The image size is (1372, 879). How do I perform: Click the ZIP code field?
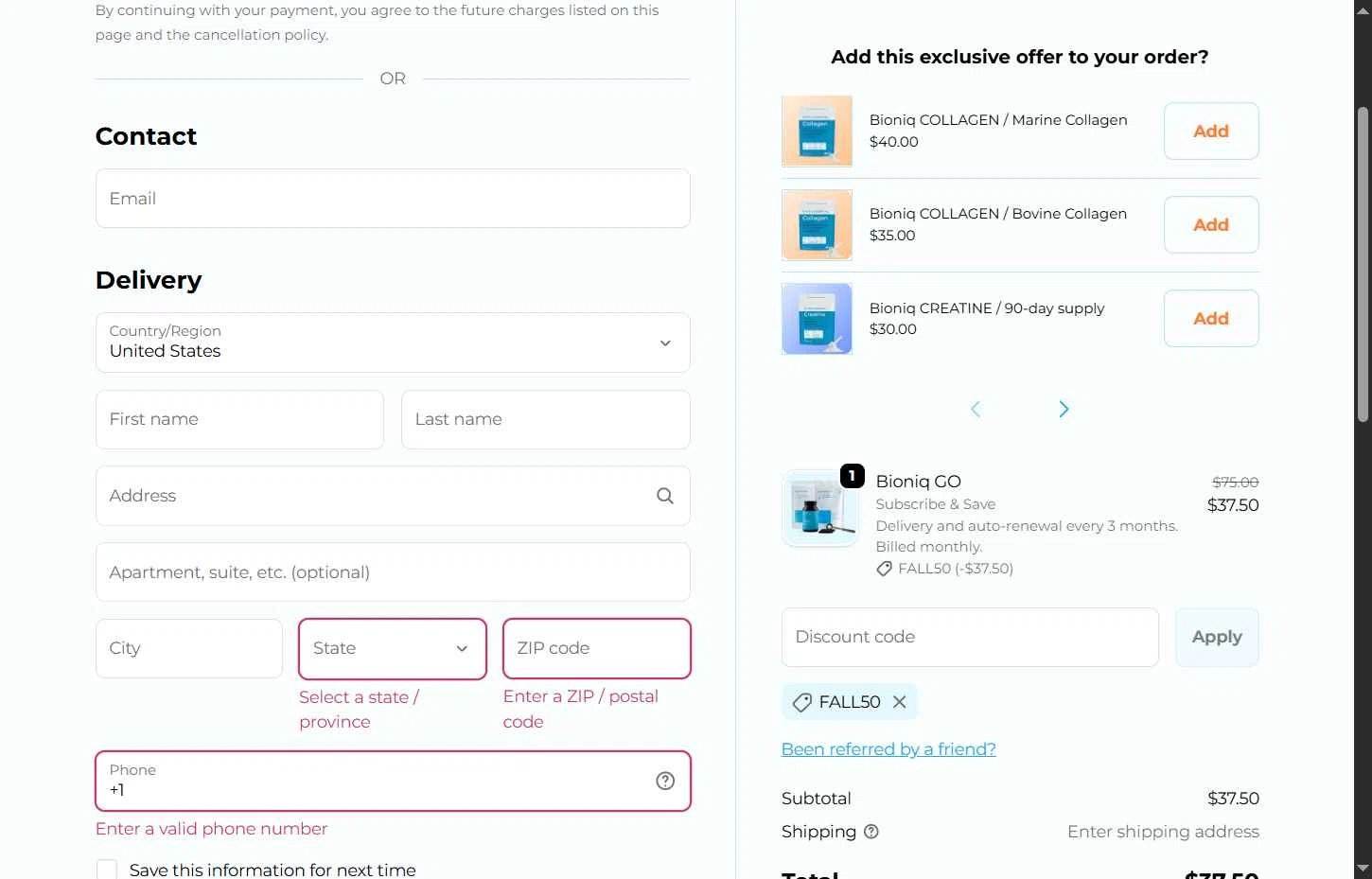(x=597, y=648)
